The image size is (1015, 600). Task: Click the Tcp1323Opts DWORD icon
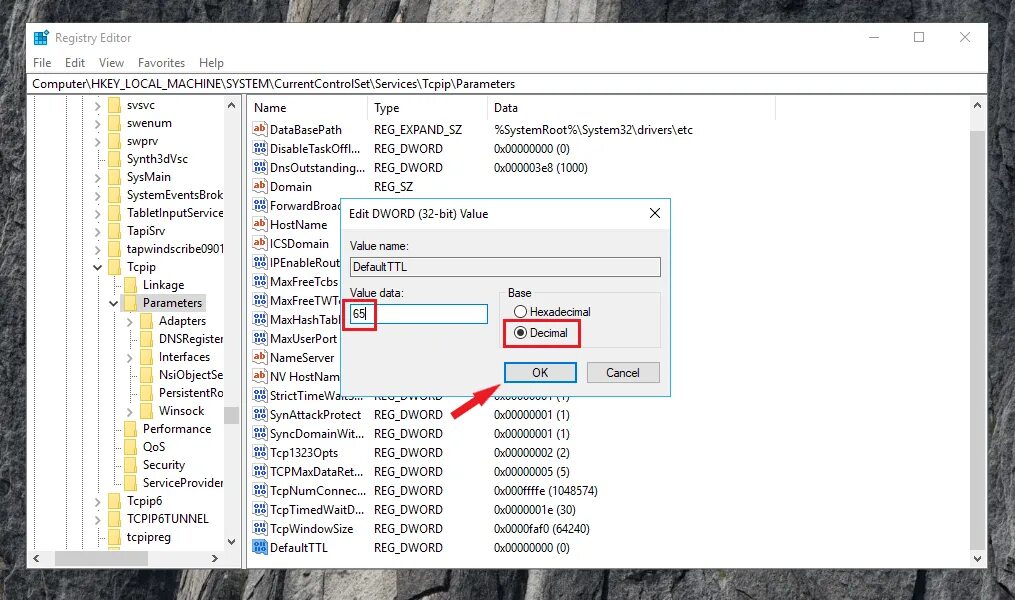(x=260, y=452)
